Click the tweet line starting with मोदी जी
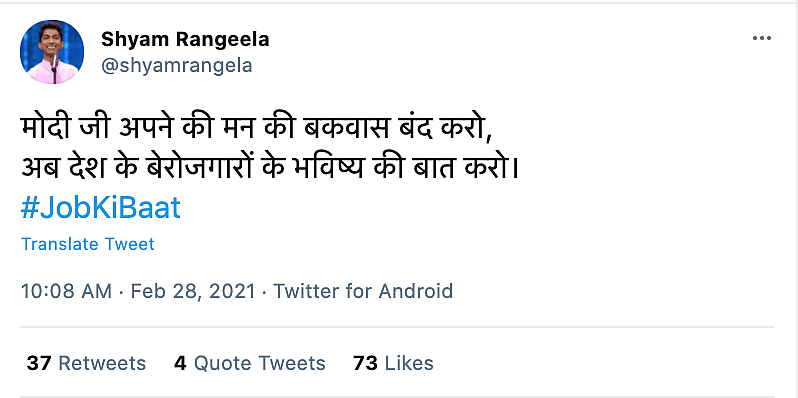798x398 pixels. click(x=257, y=129)
